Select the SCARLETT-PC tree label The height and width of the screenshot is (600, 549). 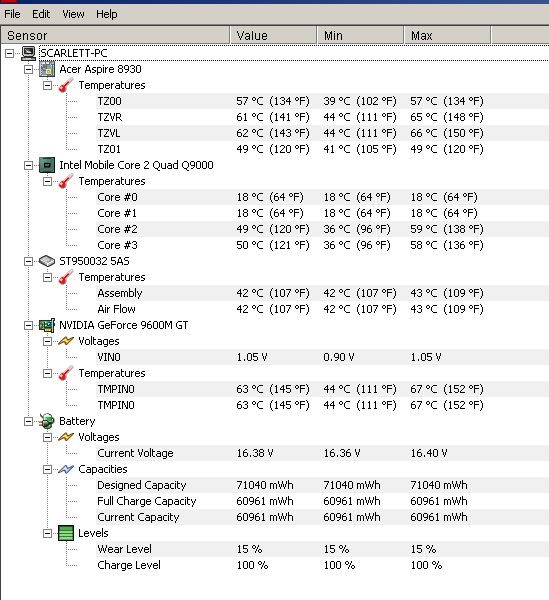[x=73, y=53]
